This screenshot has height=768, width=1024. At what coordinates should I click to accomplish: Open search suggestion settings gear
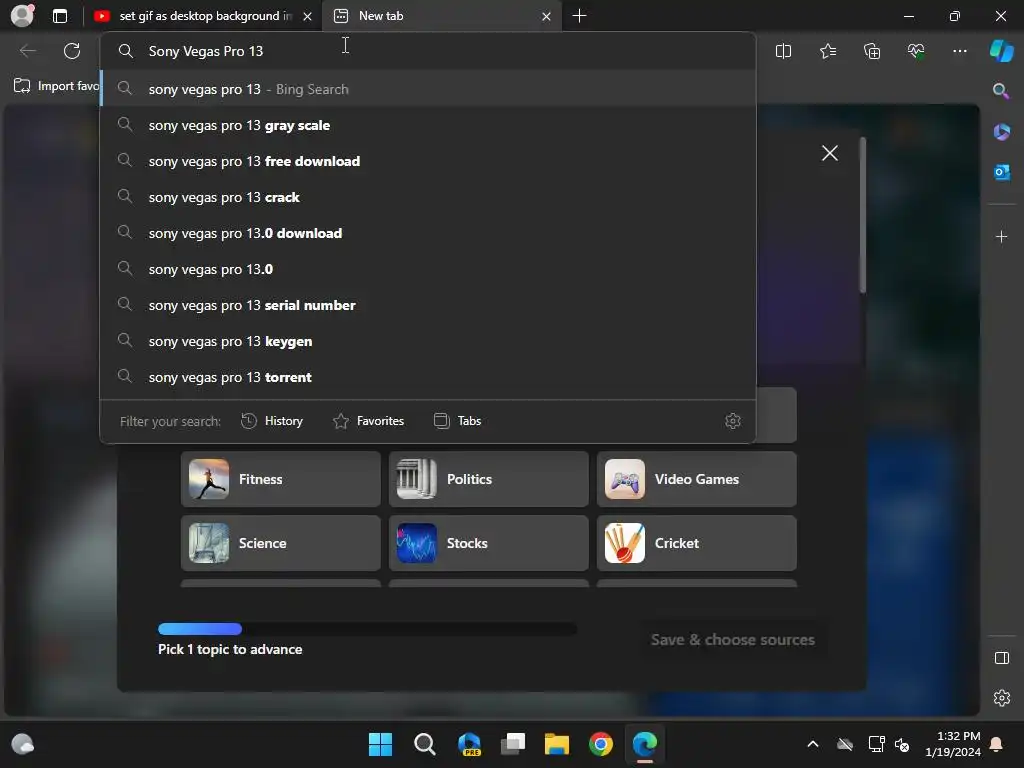(733, 421)
